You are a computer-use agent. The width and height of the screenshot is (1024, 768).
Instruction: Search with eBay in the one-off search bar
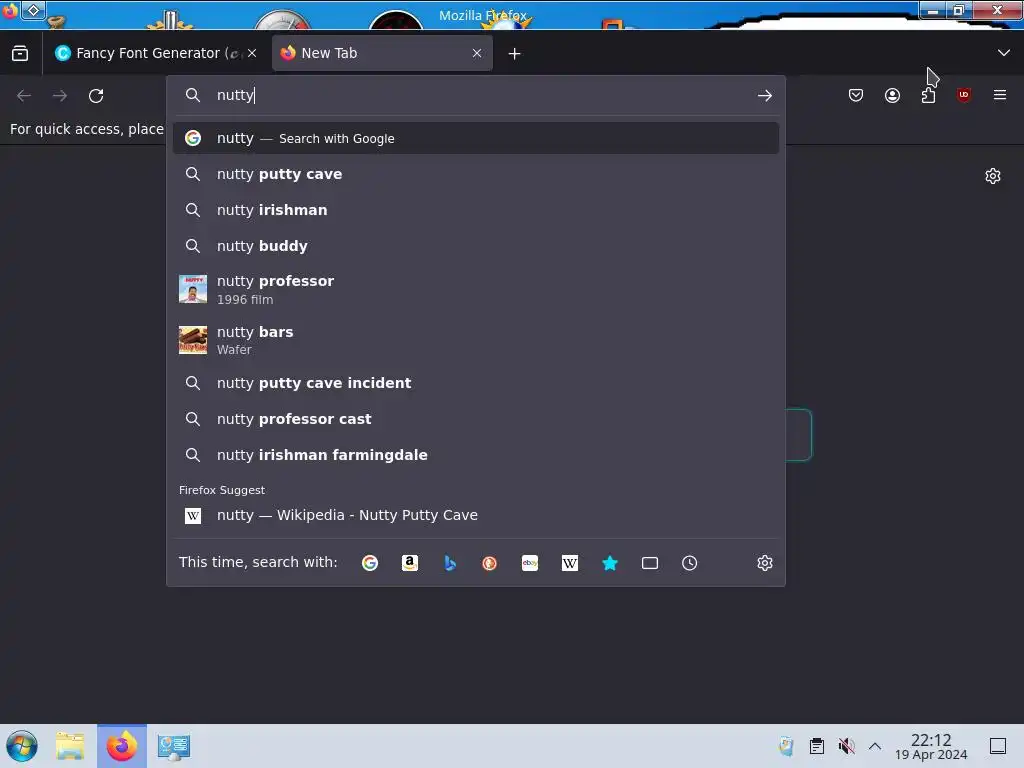(530, 563)
